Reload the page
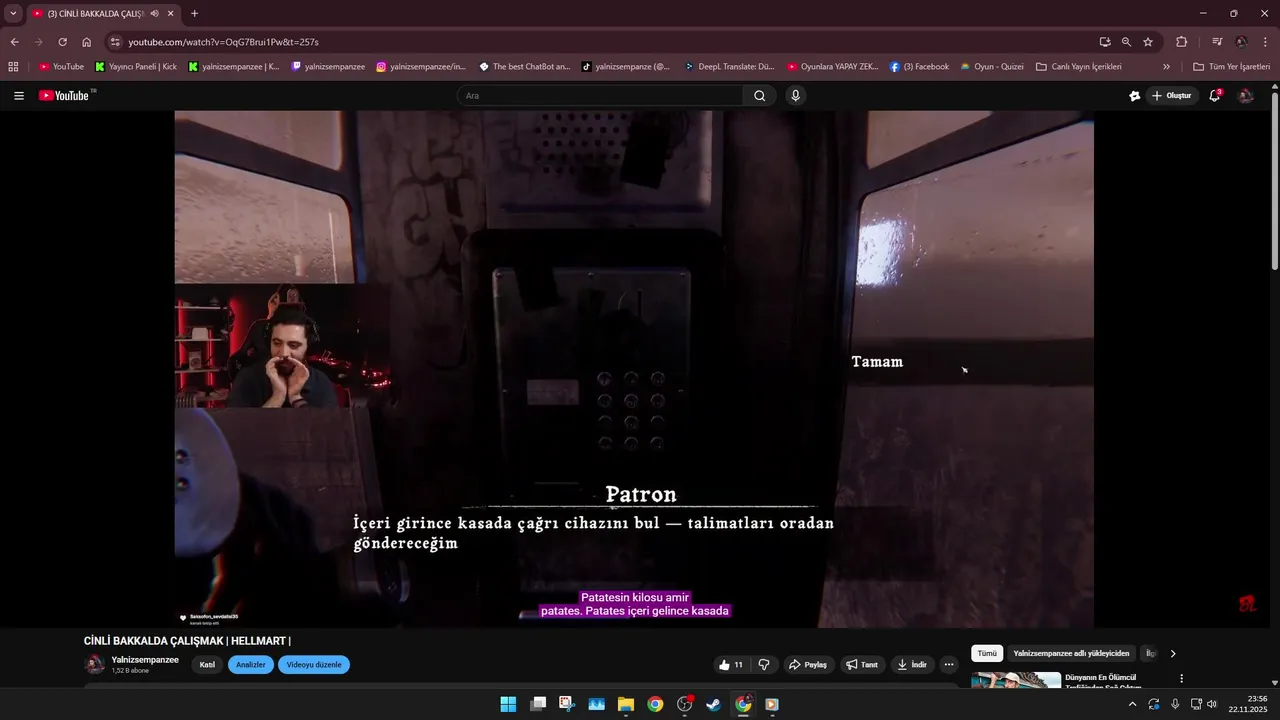 coord(62,42)
